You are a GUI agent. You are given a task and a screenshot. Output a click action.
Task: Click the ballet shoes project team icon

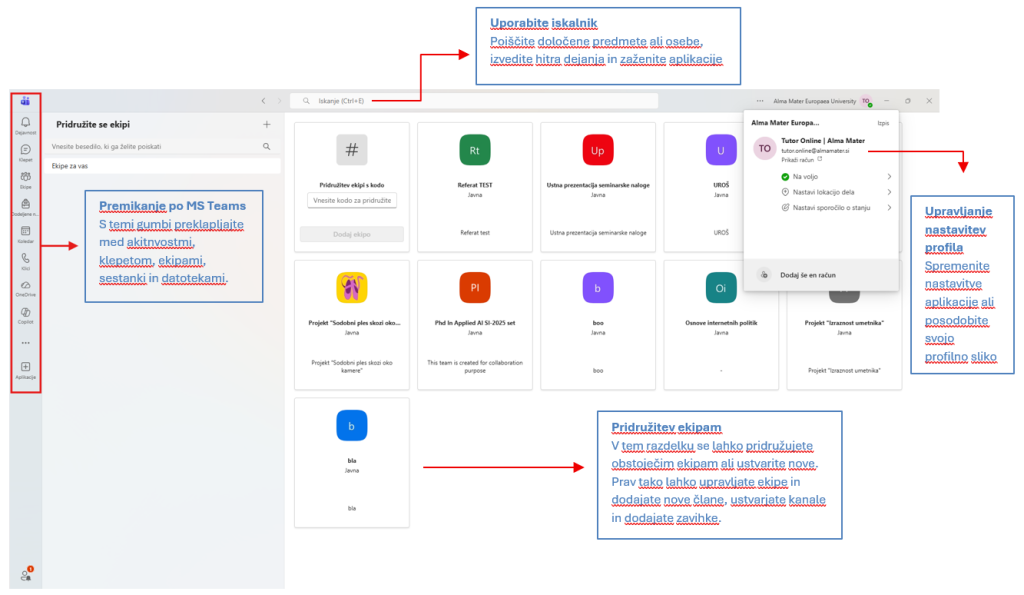click(x=351, y=287)
